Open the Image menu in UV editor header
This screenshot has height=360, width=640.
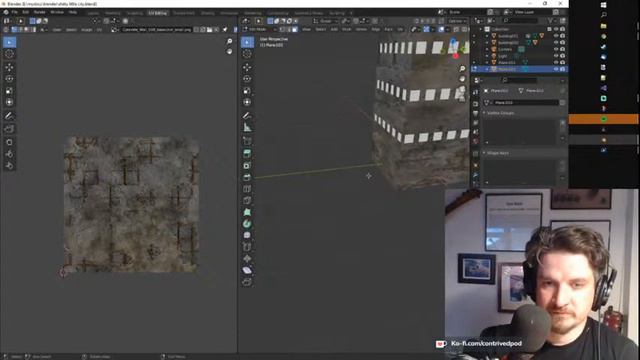[x=87, y=30]
